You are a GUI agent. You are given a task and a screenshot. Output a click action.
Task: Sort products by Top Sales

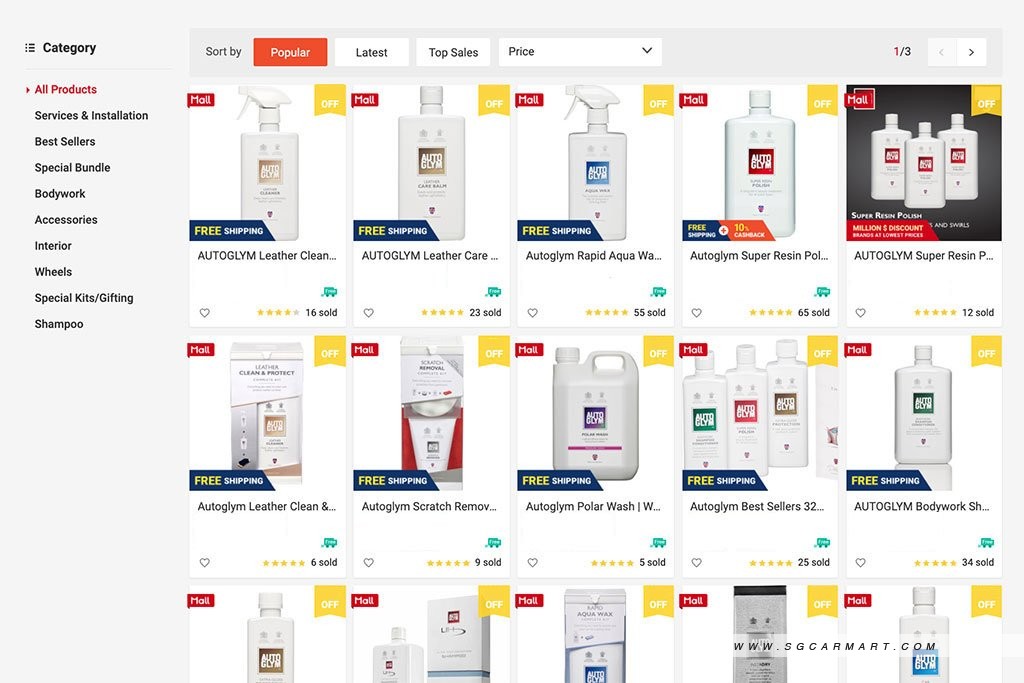(453, 52)
